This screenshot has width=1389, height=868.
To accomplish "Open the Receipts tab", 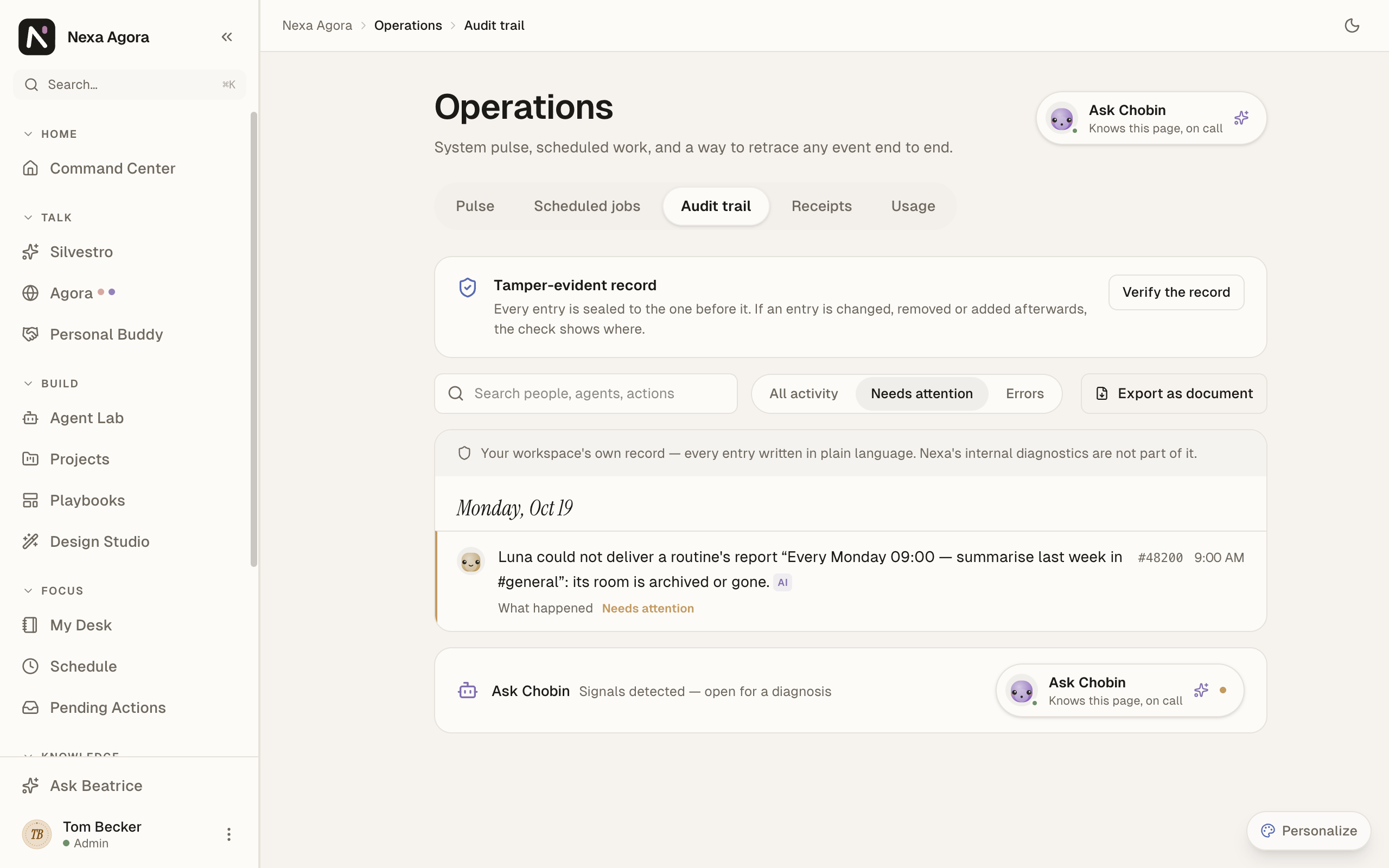I will pyautogui.click(x=821, y=206).
